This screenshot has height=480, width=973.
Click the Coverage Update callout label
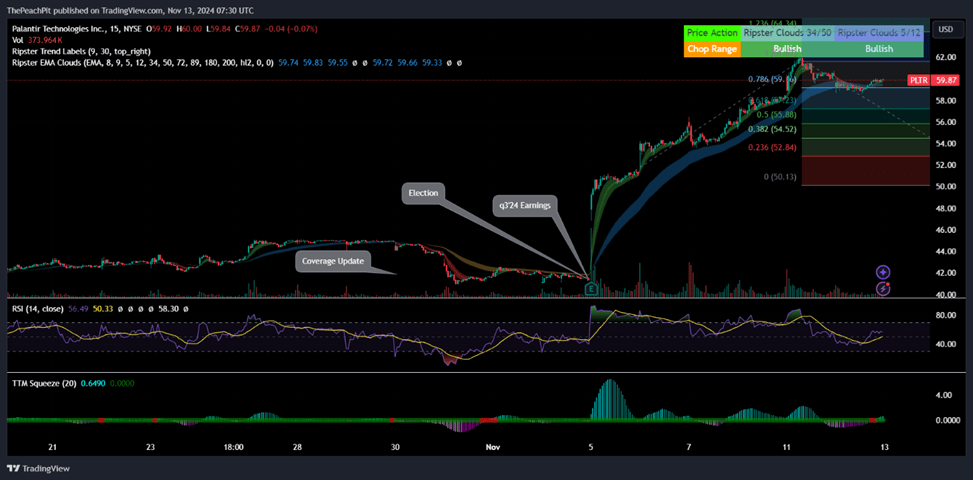(x=333, y=261)
